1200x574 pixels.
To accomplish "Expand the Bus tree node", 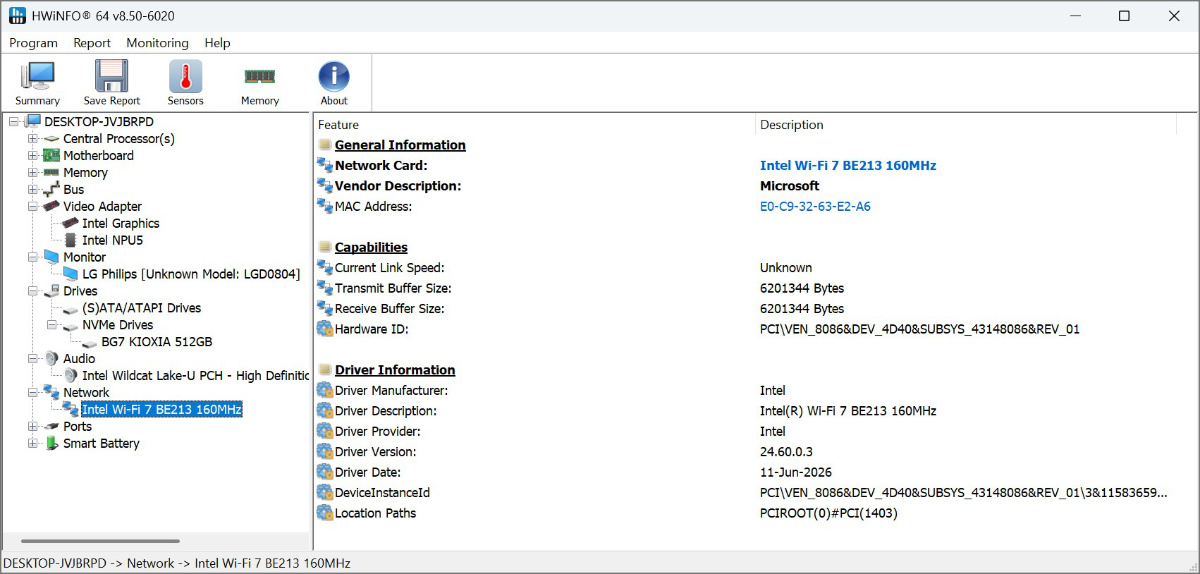I will [x=33, y=190].
